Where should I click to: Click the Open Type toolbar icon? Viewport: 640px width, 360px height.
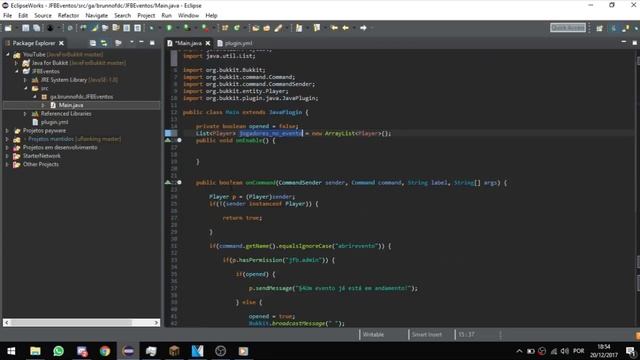(256, 28)
